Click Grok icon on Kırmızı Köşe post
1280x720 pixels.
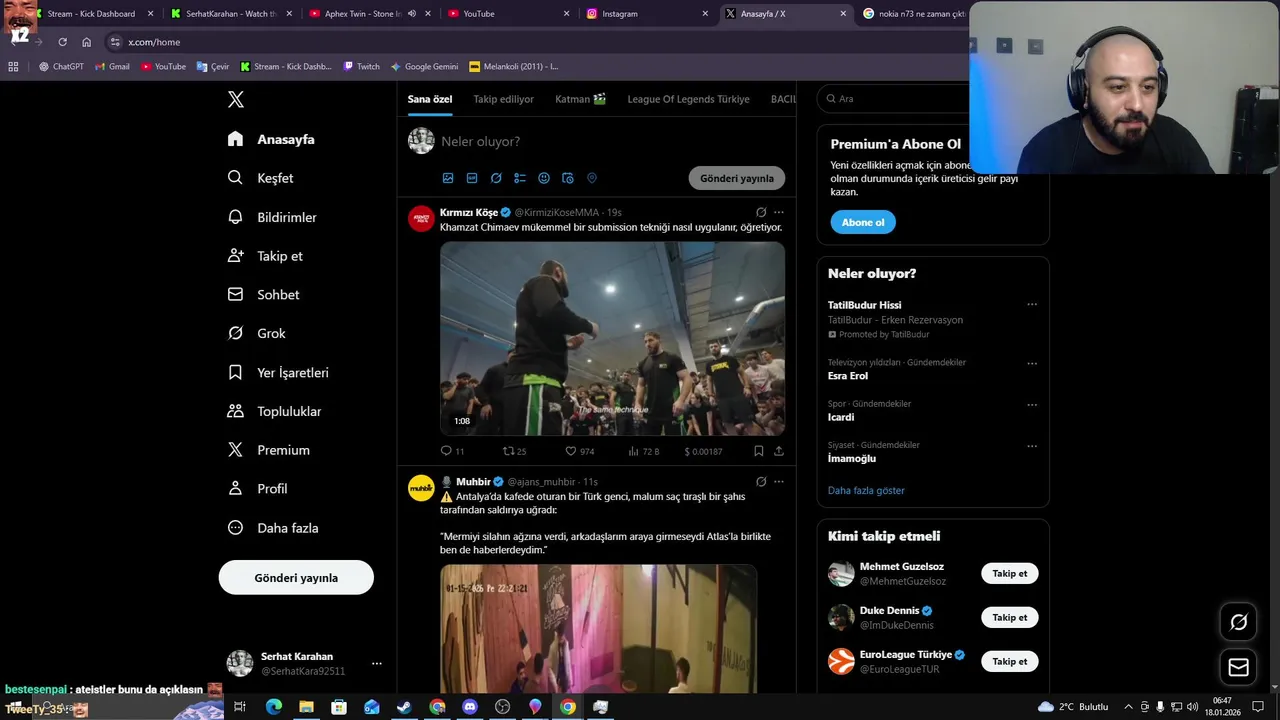[761, 212]
